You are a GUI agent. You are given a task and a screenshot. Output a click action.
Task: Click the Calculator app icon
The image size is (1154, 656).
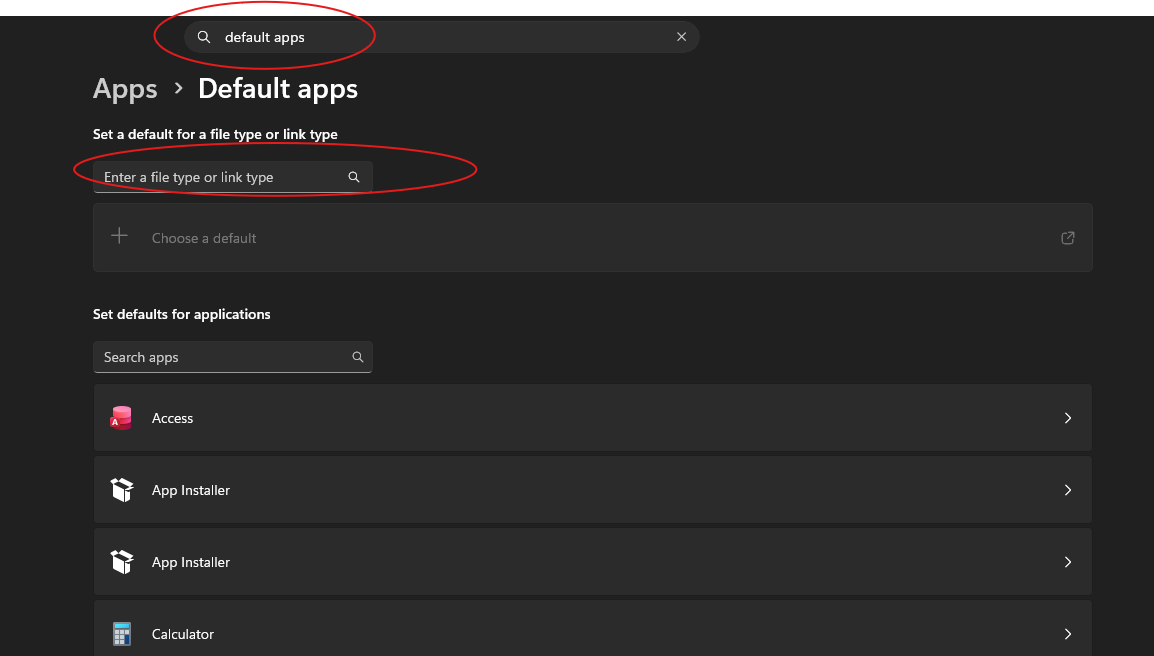121,634
